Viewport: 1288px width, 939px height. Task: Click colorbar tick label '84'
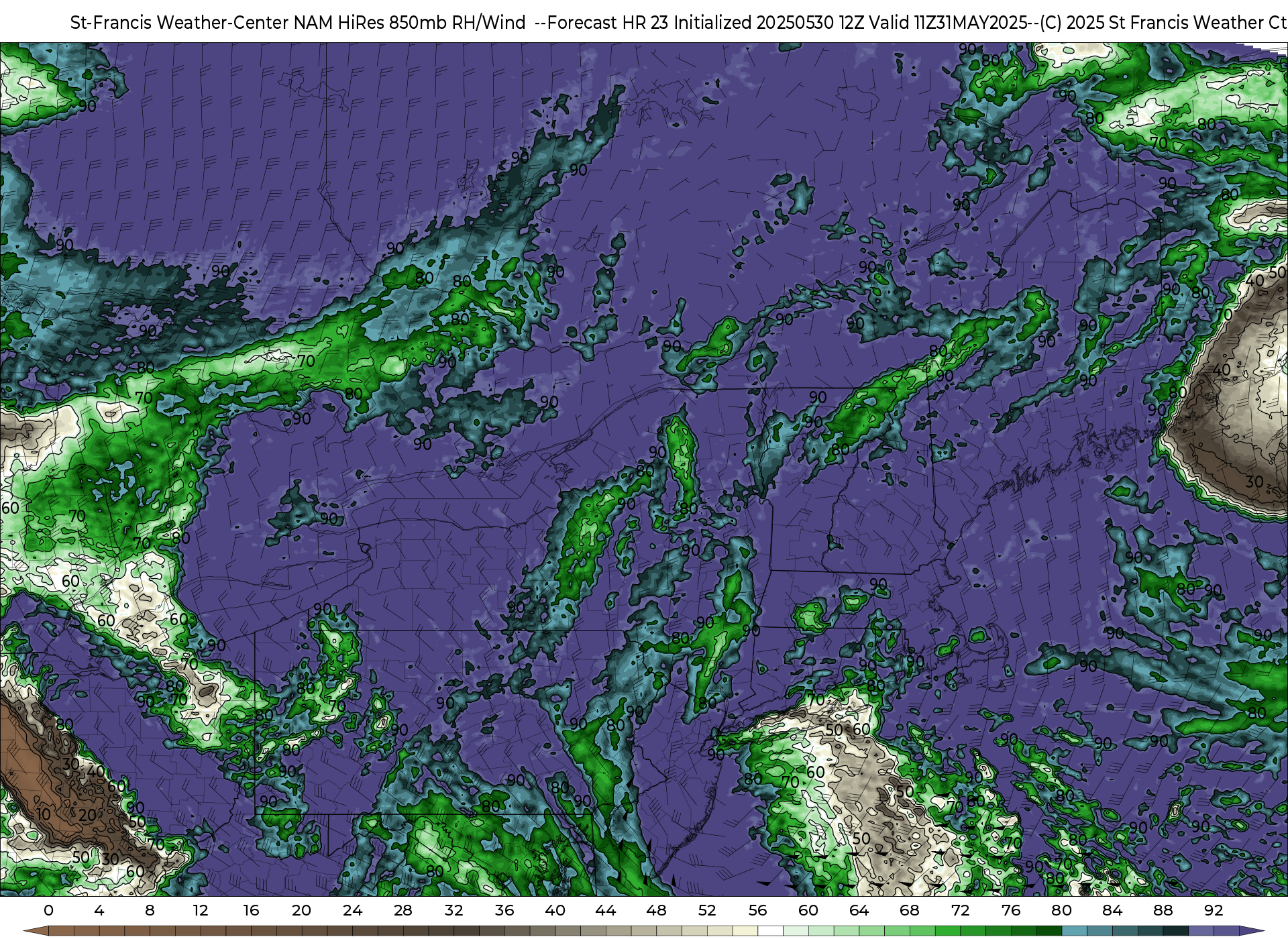(1112, 910)
